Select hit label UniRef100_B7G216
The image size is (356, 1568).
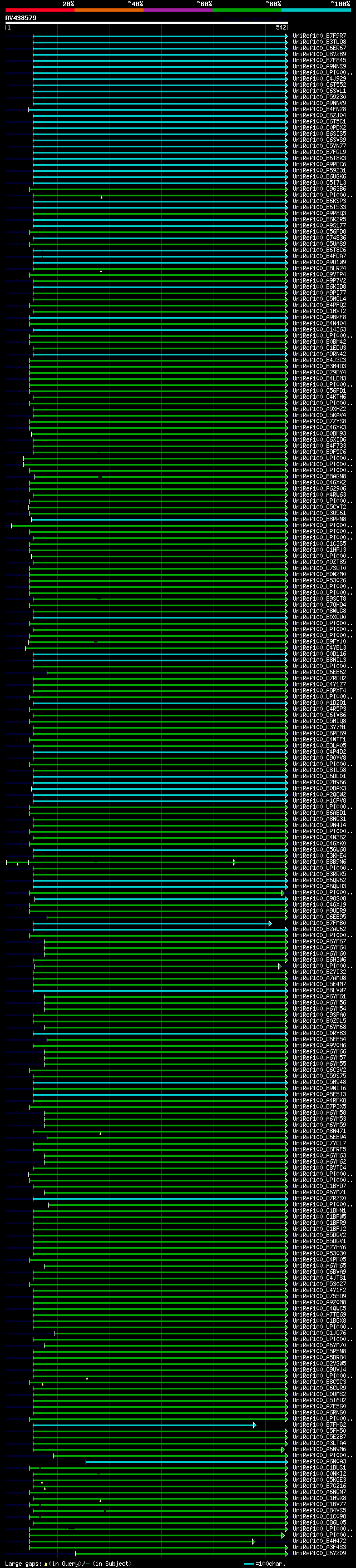319,1486
